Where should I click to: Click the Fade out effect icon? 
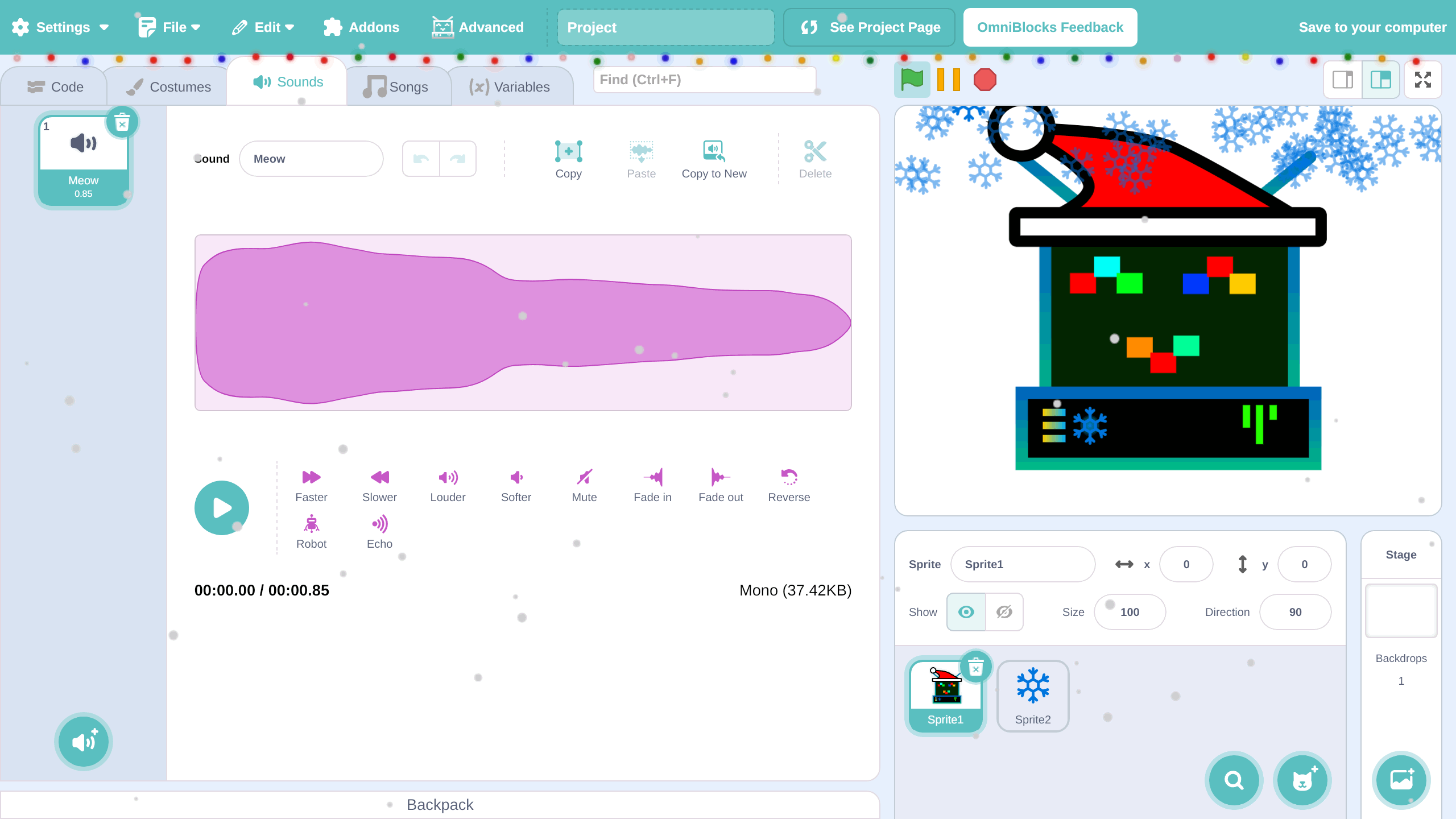click(x=720, y=478)
